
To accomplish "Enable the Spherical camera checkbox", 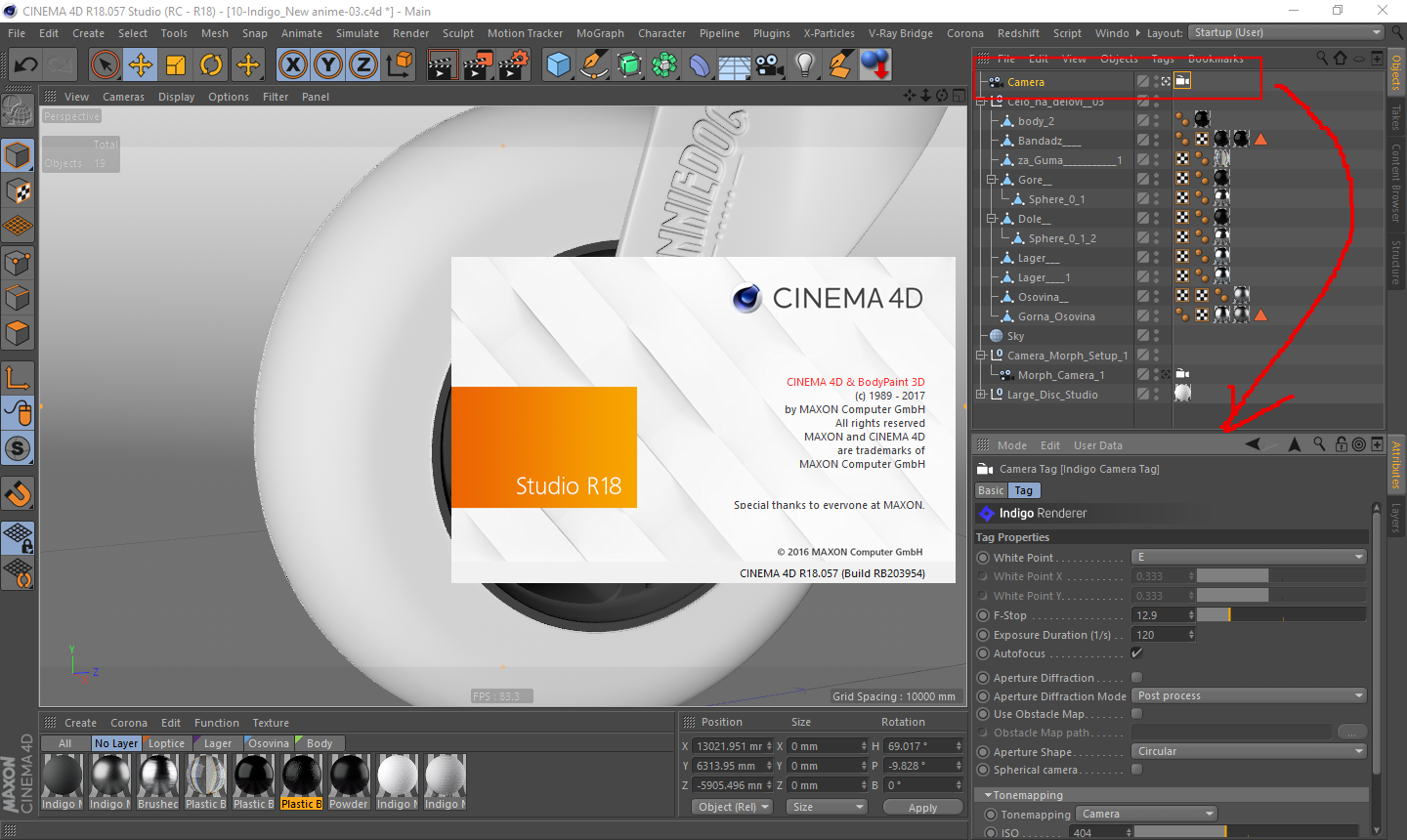I will pyautogui.click(x=1136, y=770).
